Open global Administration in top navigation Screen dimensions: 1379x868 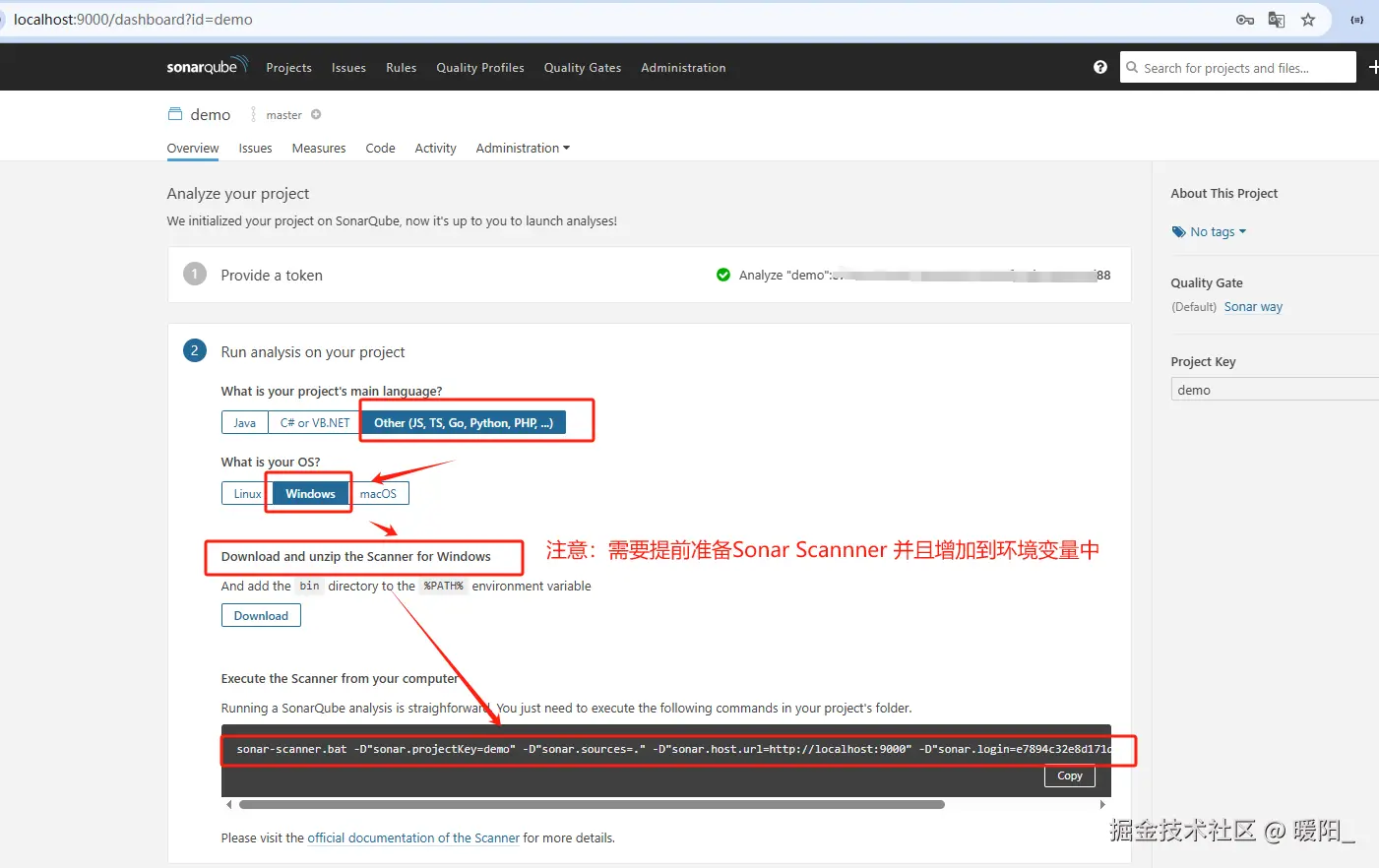pyautogui.click(x=683, y=68)
